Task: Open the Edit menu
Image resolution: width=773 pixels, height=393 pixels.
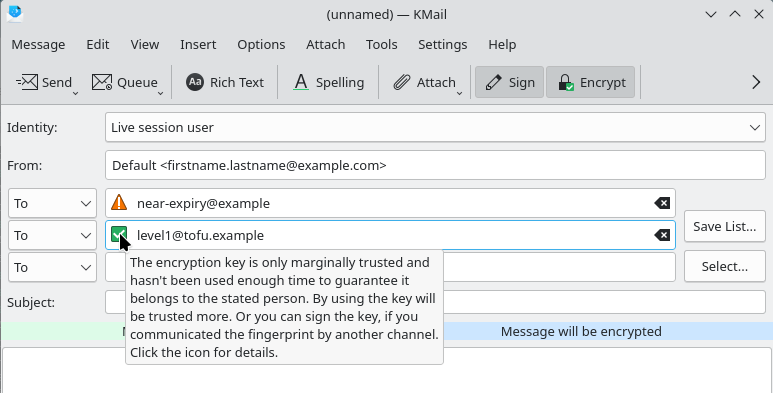Action: tap(98, 44)
